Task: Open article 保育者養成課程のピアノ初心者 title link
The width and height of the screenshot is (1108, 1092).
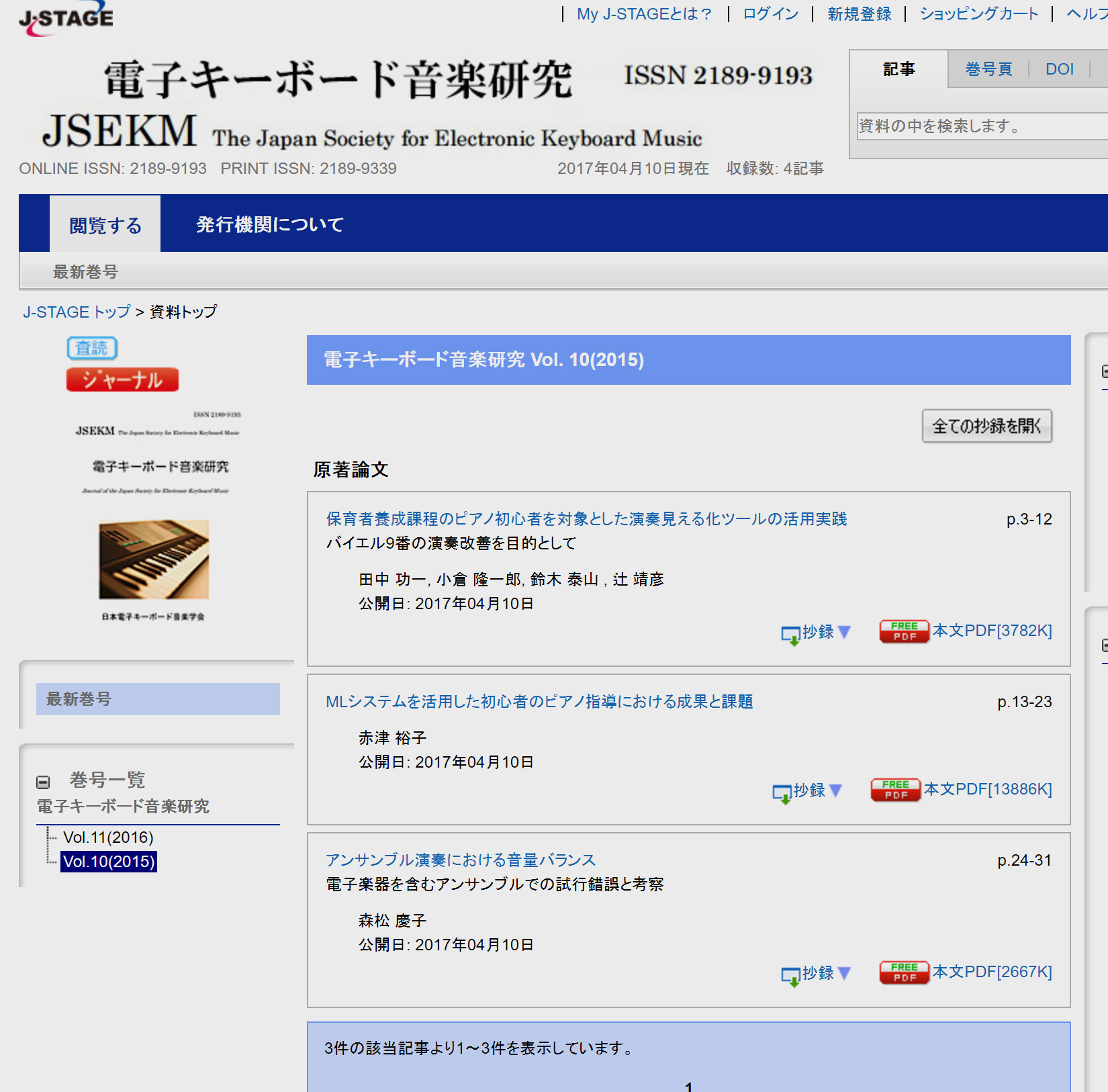Action: tap(586, 519)
